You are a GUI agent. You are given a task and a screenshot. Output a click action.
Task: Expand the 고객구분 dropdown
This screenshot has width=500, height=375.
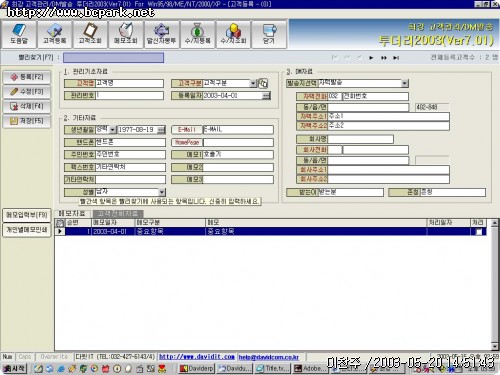tap(253, 83)
